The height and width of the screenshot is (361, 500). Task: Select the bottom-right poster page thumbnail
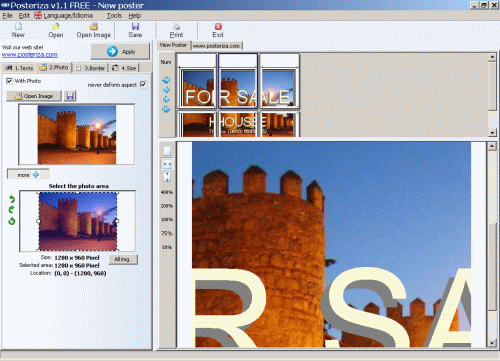pyautogui.click(x=279, y=124)
